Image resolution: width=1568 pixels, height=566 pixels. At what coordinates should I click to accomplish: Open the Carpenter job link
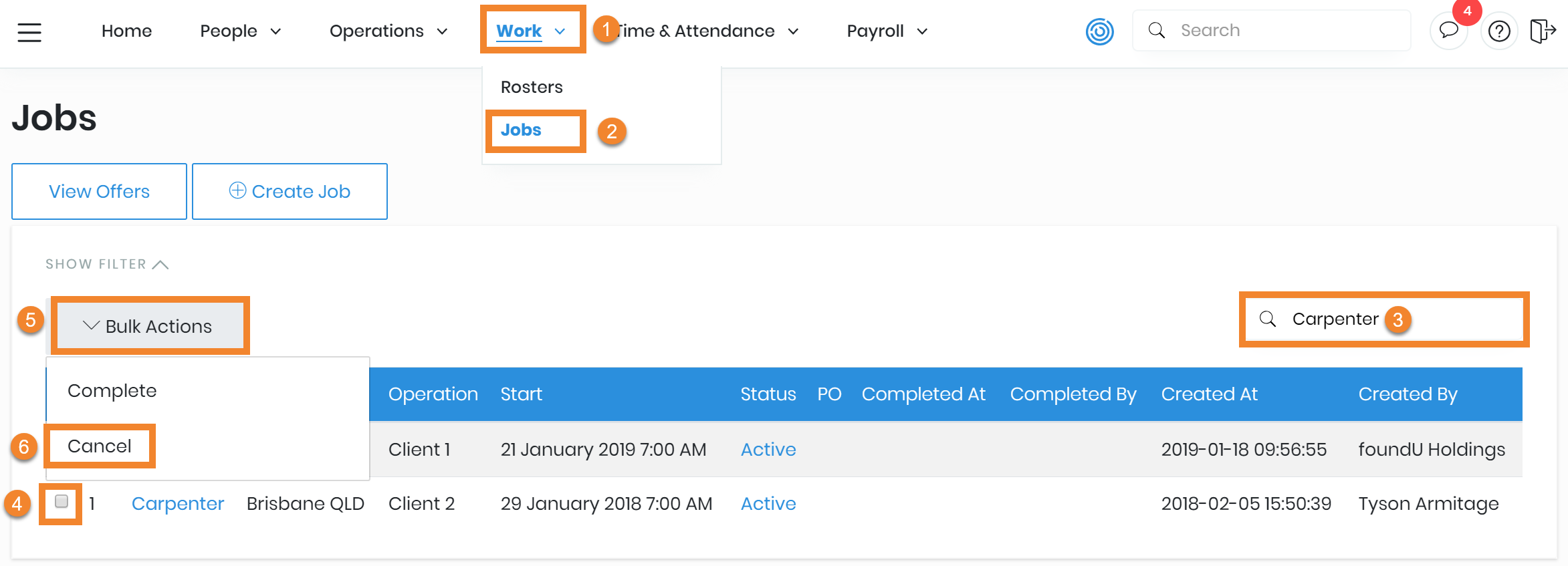[177, 503]
